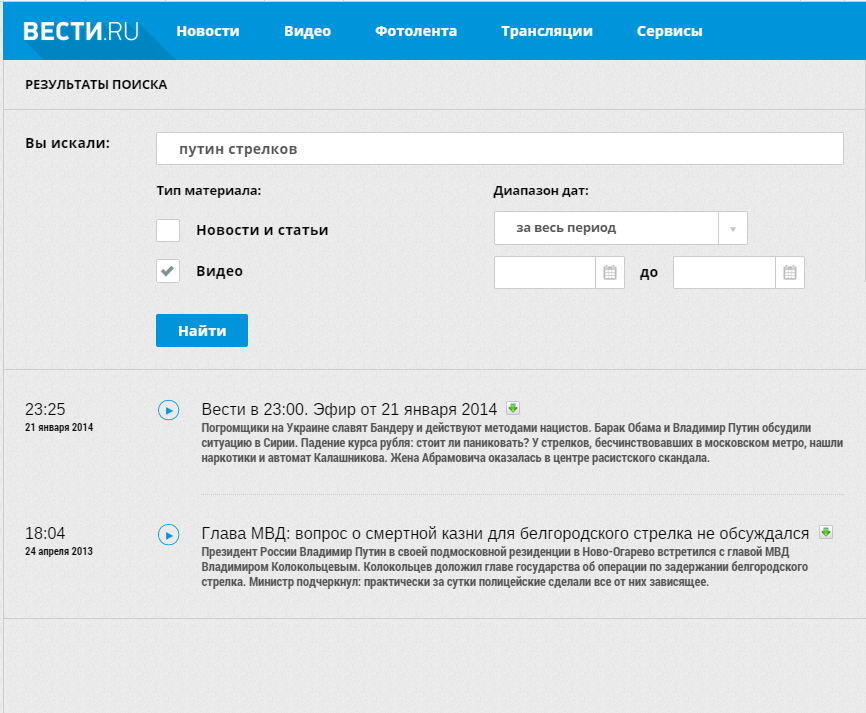
Task: Open the ВЕСТИ.RU logo homepage
Action: tap(81, 31)
